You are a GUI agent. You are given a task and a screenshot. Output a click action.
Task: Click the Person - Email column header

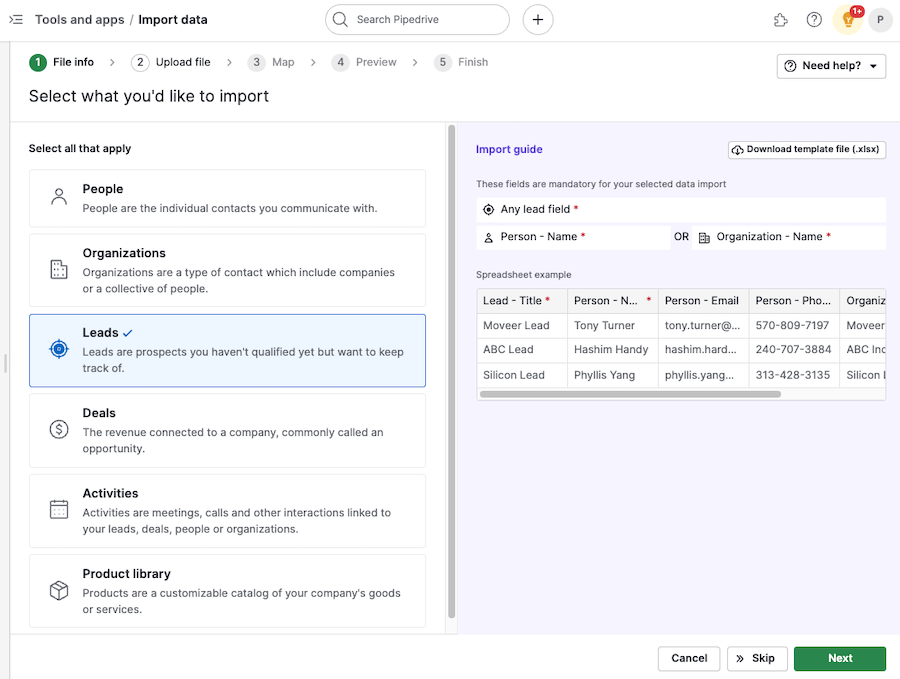pyautogui.click(x=703, y=301)
